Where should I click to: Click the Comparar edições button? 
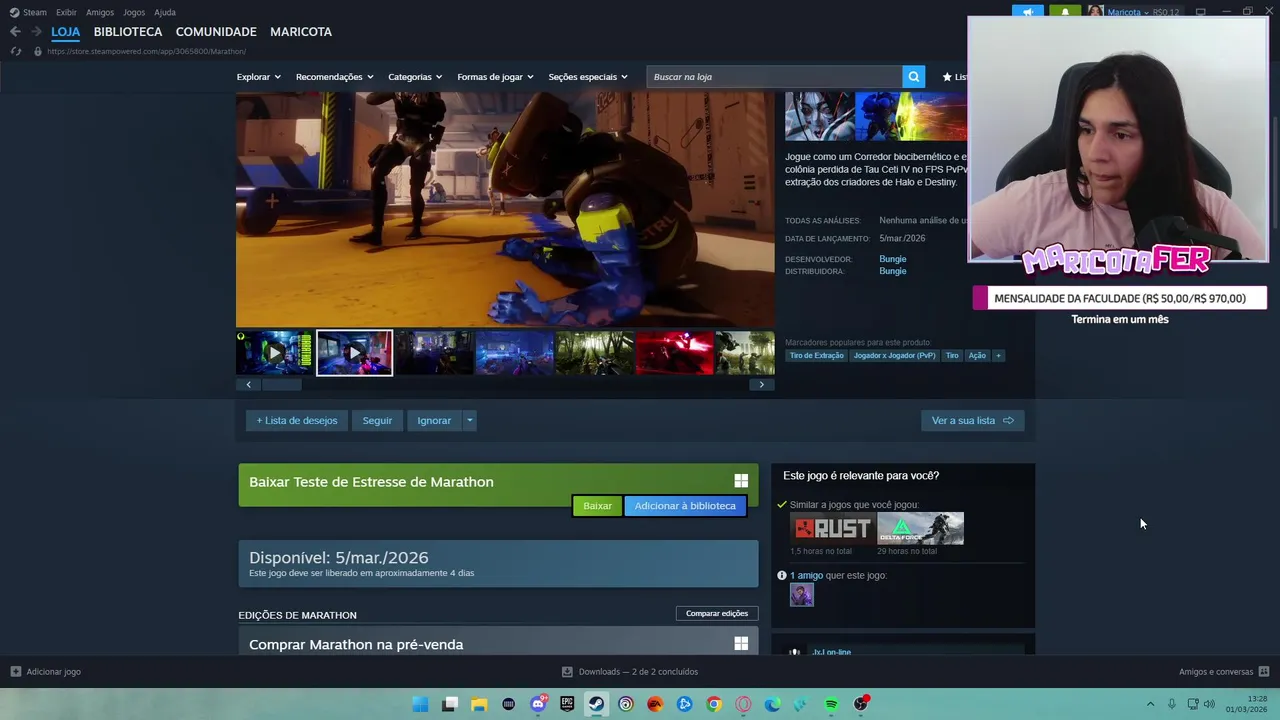coord(717,613)
